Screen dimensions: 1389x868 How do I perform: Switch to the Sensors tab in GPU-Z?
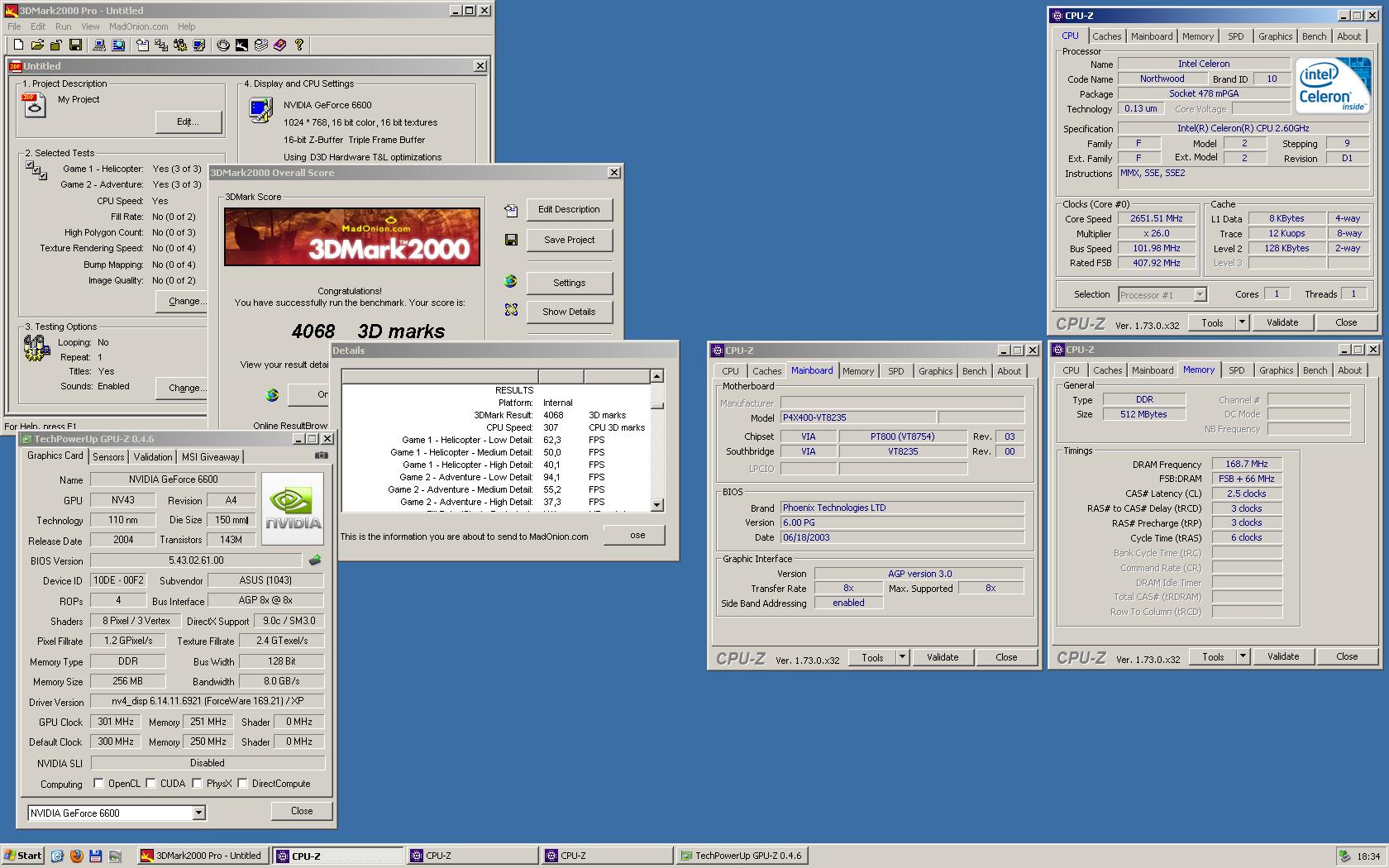tap(108, 456)
